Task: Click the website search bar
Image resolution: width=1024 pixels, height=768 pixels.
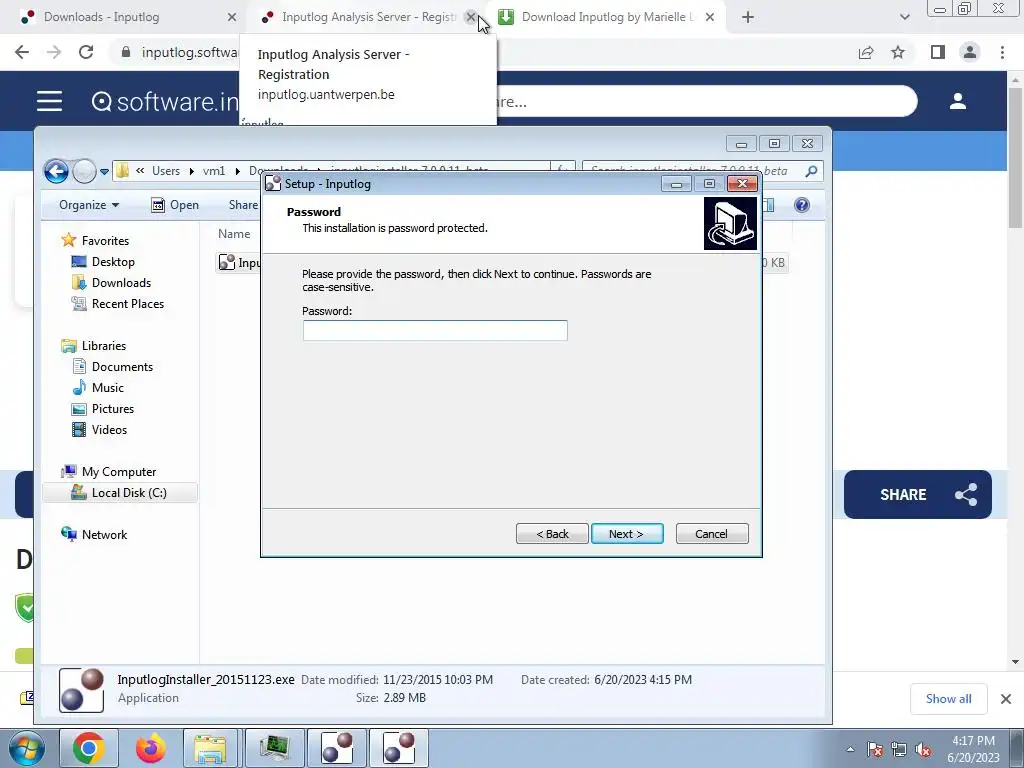Action: [705, 101]
